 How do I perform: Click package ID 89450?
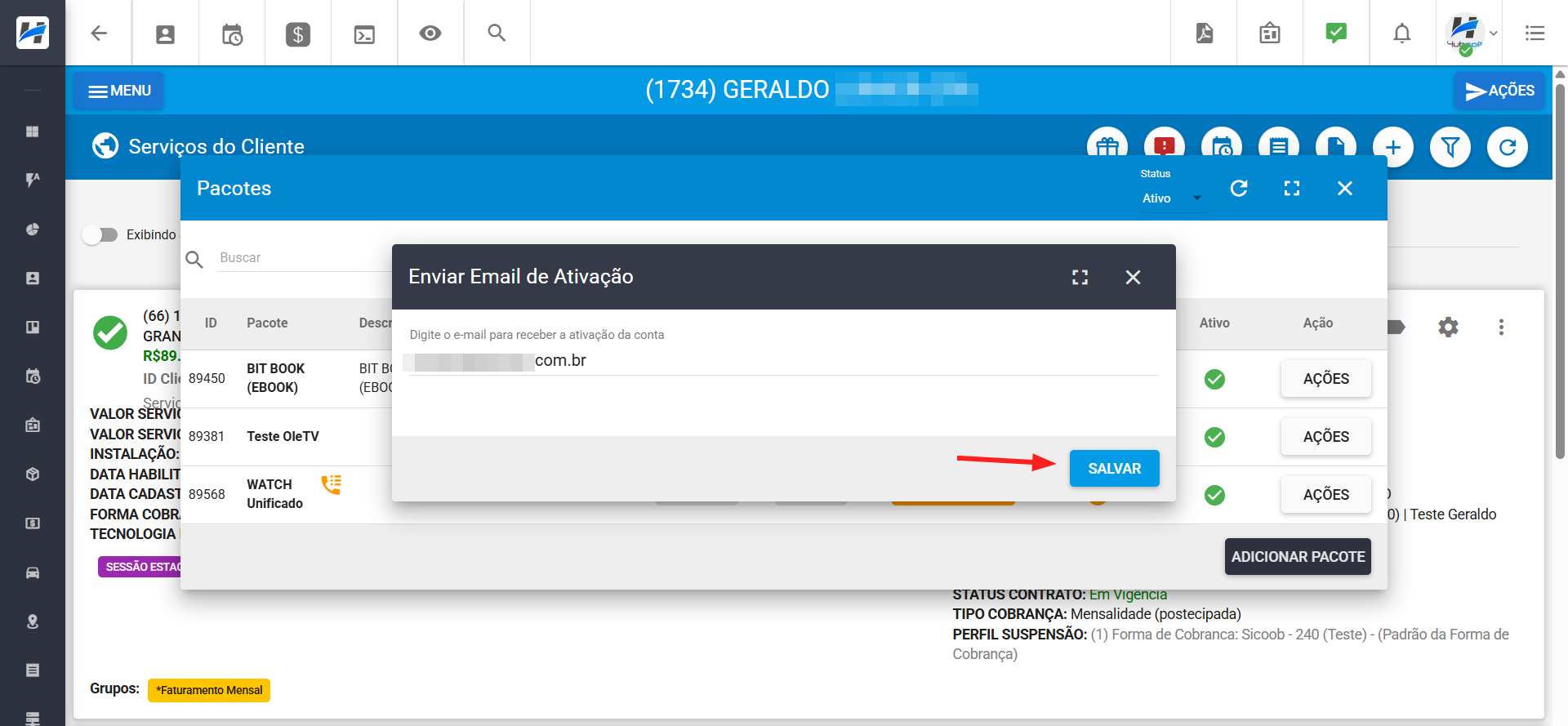[x=207, y=379]
